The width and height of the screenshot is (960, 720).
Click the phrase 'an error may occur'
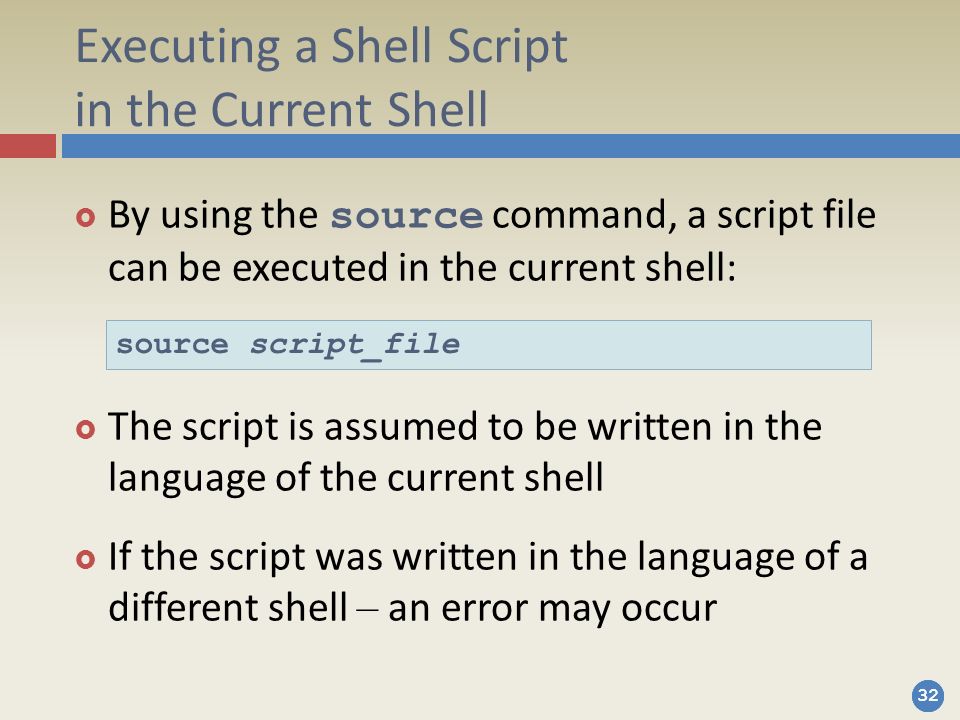coord(552,609)
